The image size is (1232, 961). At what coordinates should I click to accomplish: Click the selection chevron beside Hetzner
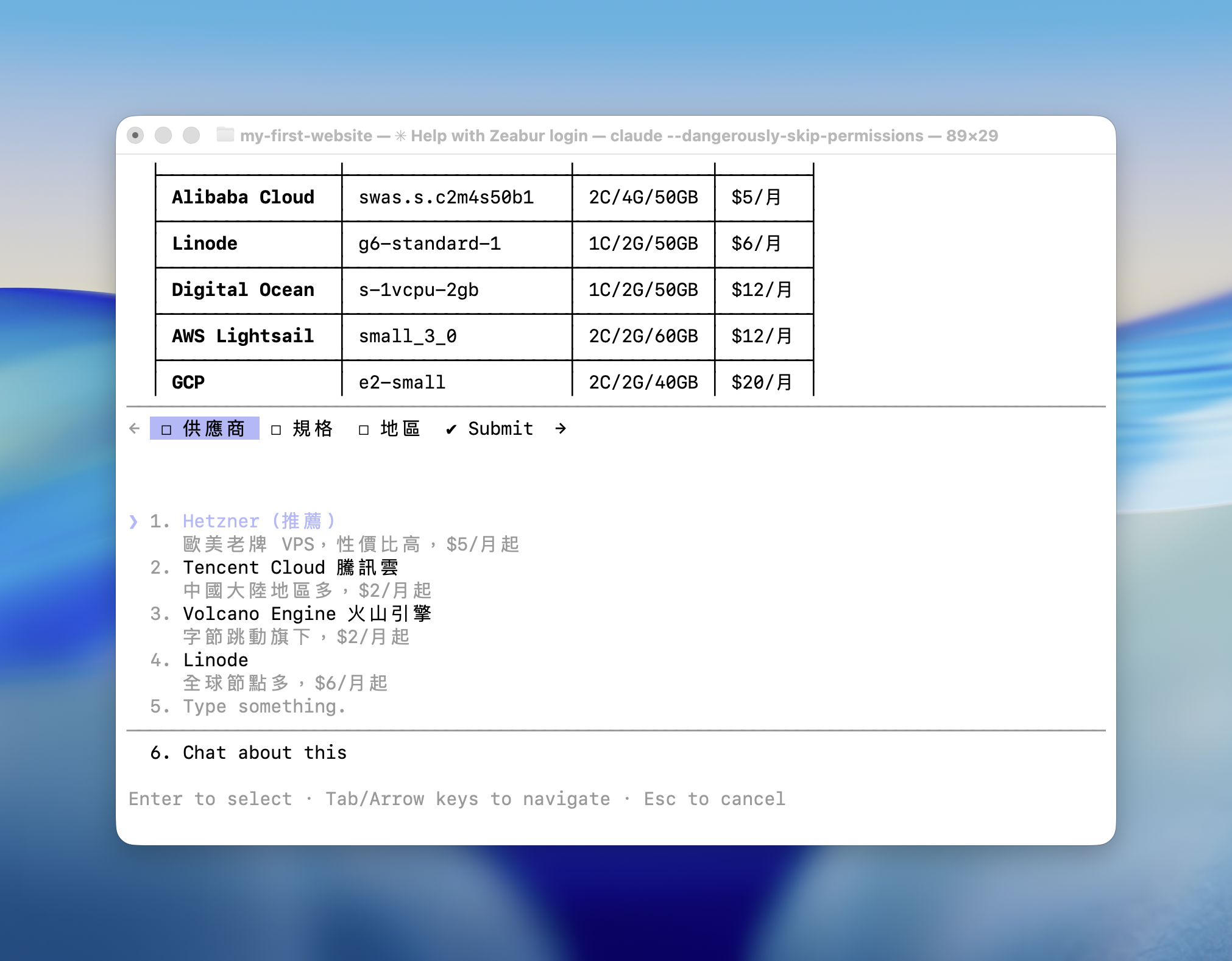point(133,521)
